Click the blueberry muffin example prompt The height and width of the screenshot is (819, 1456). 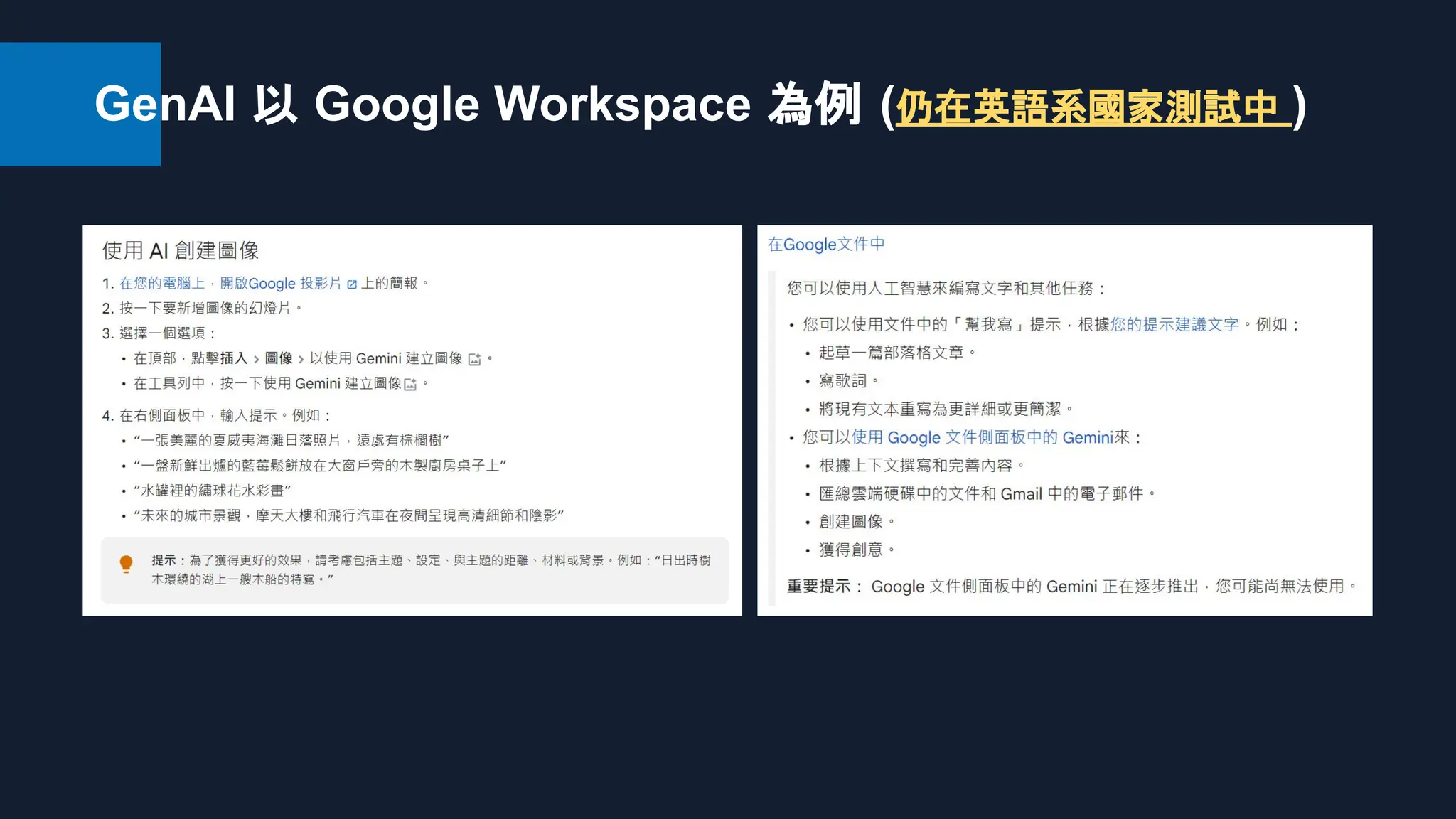pyautogui.click(x=320, y=465)
